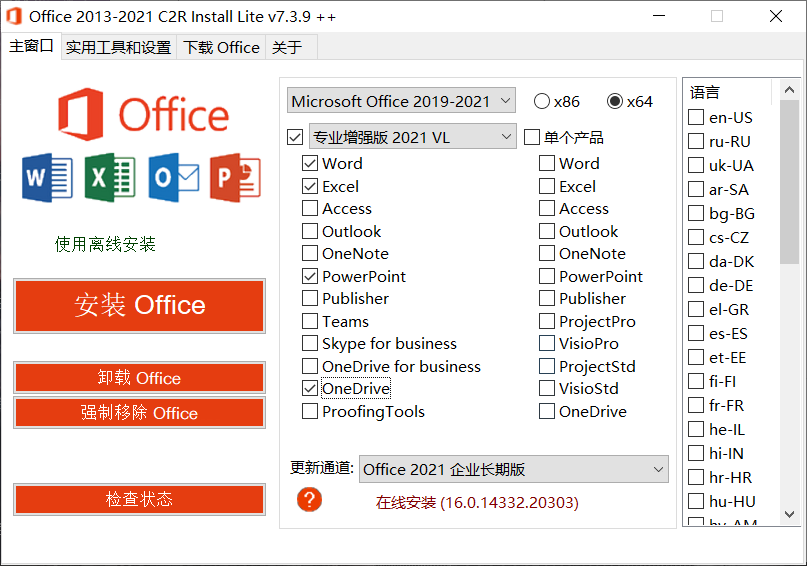The image size is (807, 566).
Task: Enable Publisher in the suite list
Action: (310, 298)
